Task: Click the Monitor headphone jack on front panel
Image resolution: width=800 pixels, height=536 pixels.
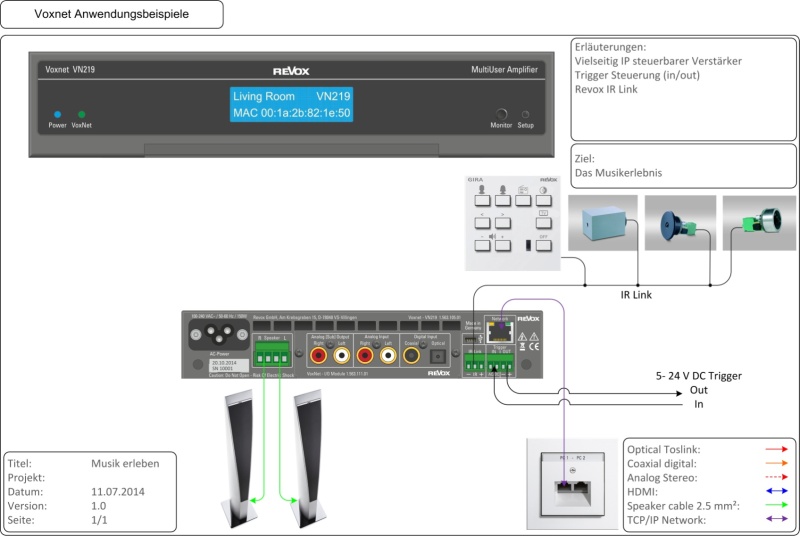Action: click(502, 114)
